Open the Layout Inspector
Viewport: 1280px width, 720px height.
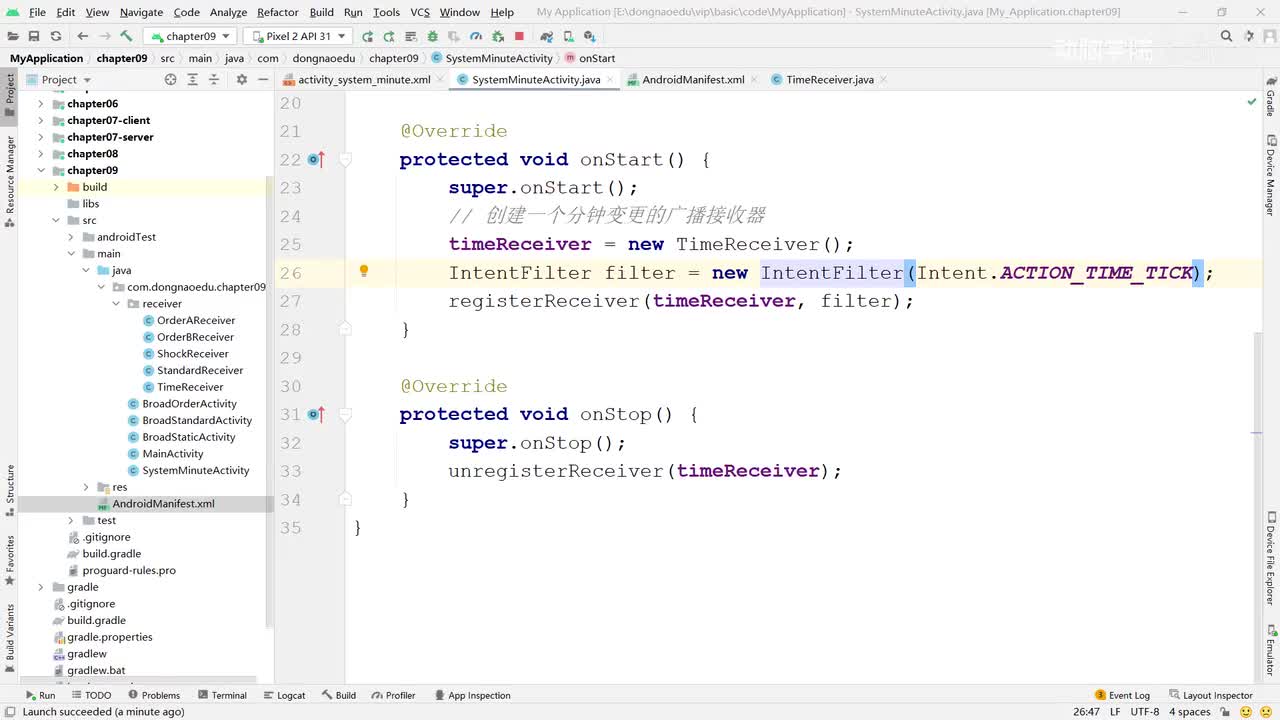click(x=1210, y=695)
